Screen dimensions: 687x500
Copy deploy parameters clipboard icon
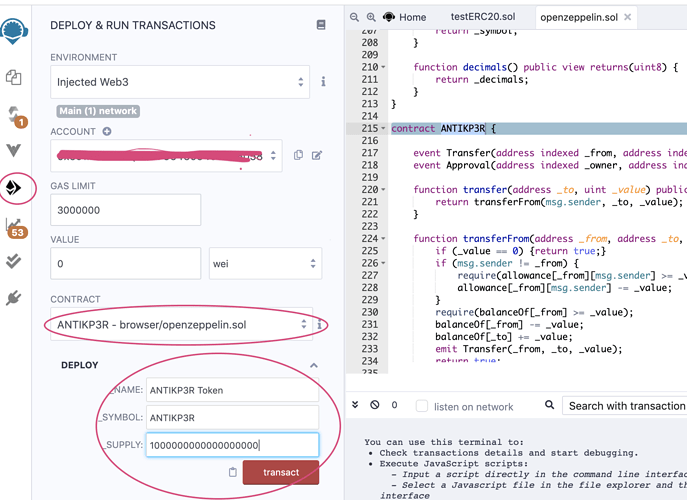click(x=233, y=472)
